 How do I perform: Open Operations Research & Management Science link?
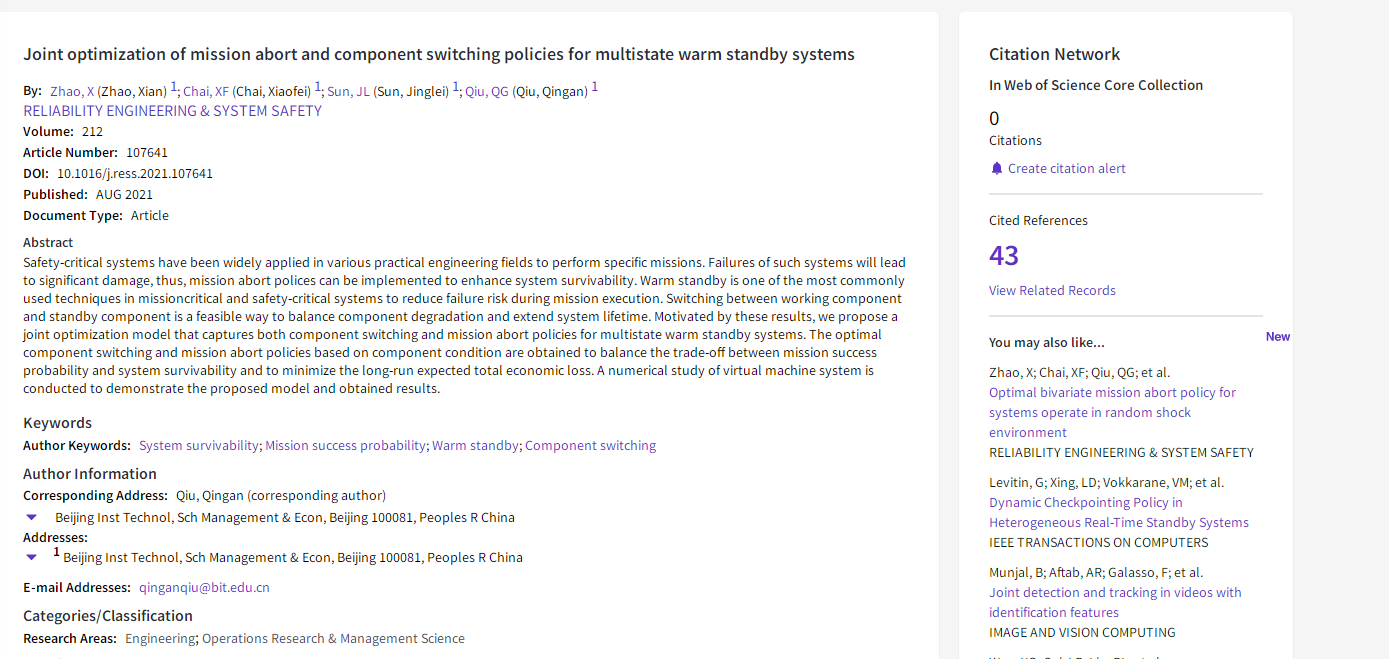pos(333,639)
